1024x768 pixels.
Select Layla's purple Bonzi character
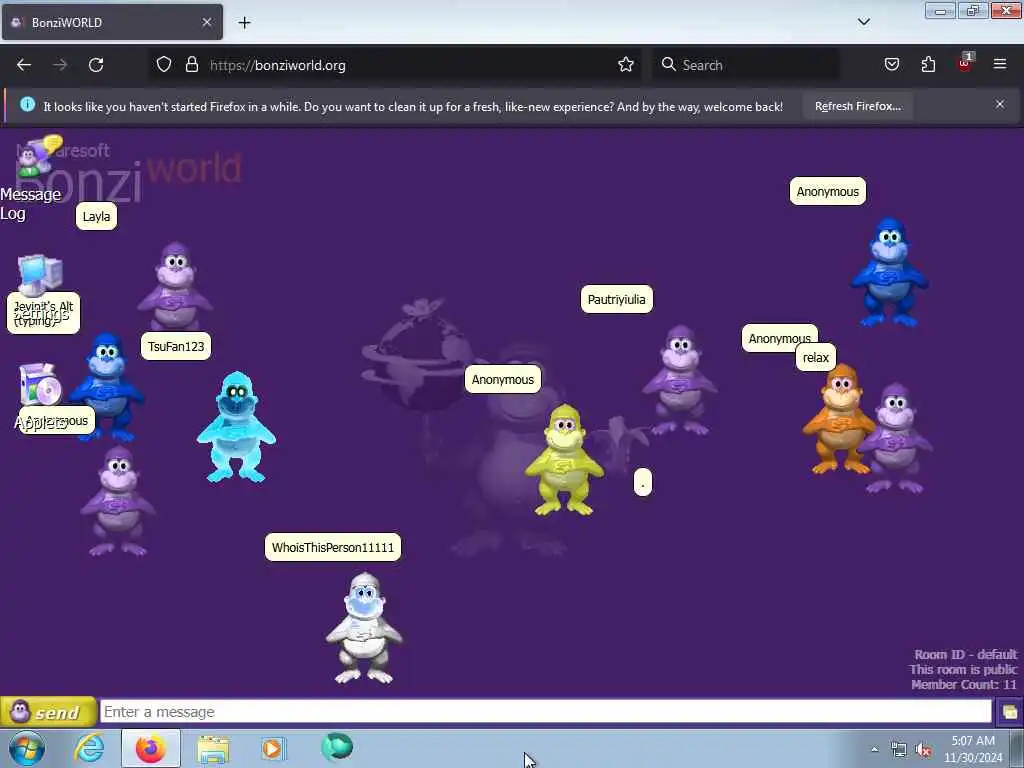175,287
